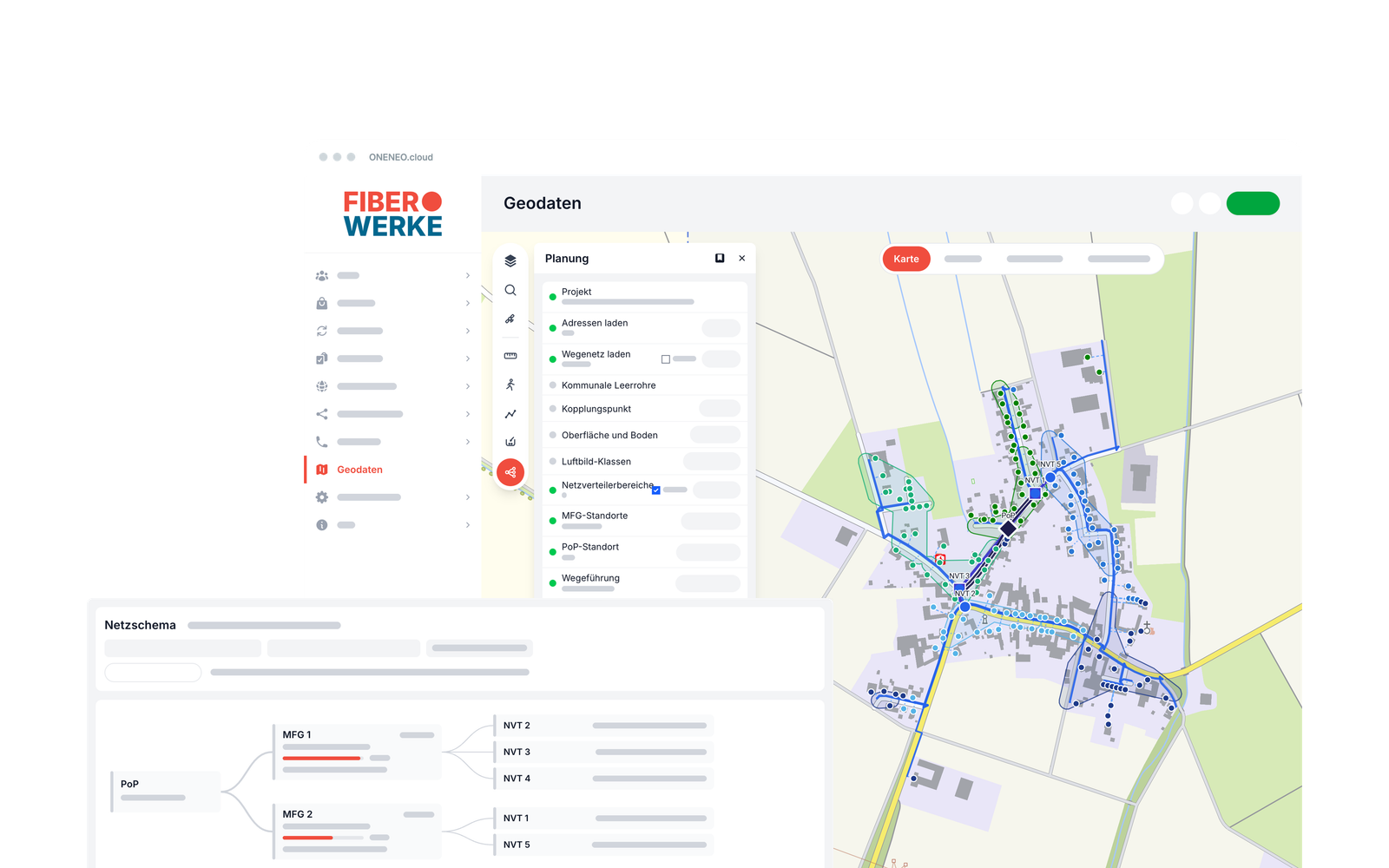Click the info circle sidebar icon

pos(322,525)
